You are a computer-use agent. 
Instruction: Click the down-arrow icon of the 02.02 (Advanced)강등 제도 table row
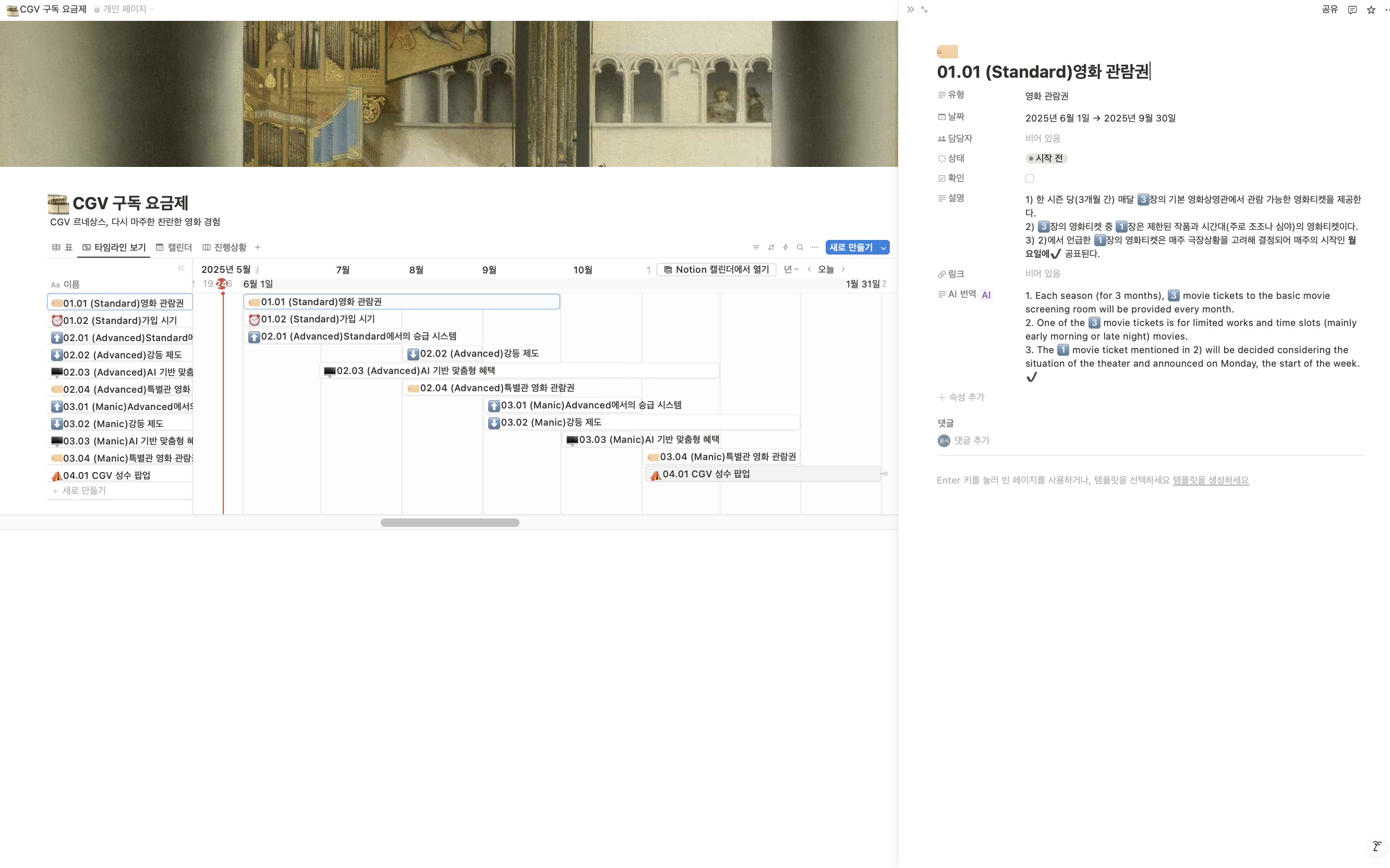click(x=57, y=355)
